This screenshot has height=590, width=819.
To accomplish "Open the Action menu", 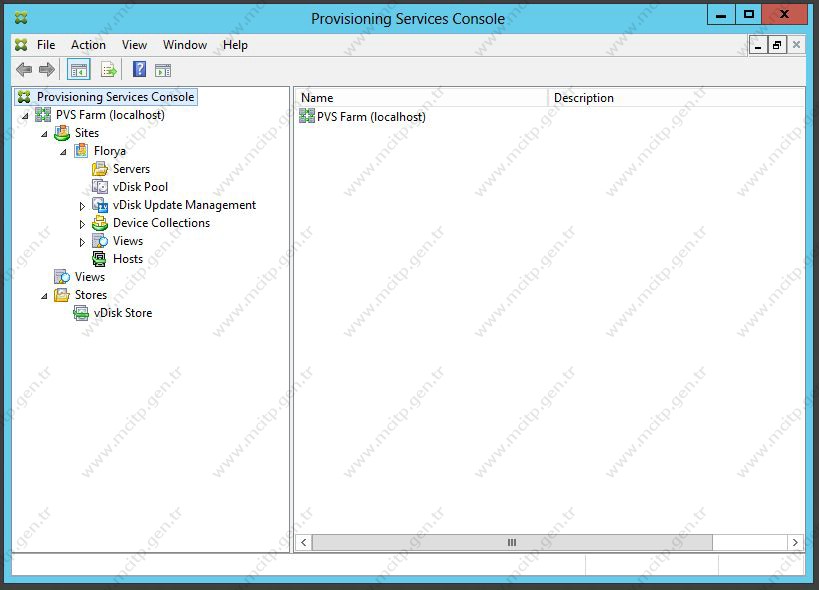I will pos(88,45).
